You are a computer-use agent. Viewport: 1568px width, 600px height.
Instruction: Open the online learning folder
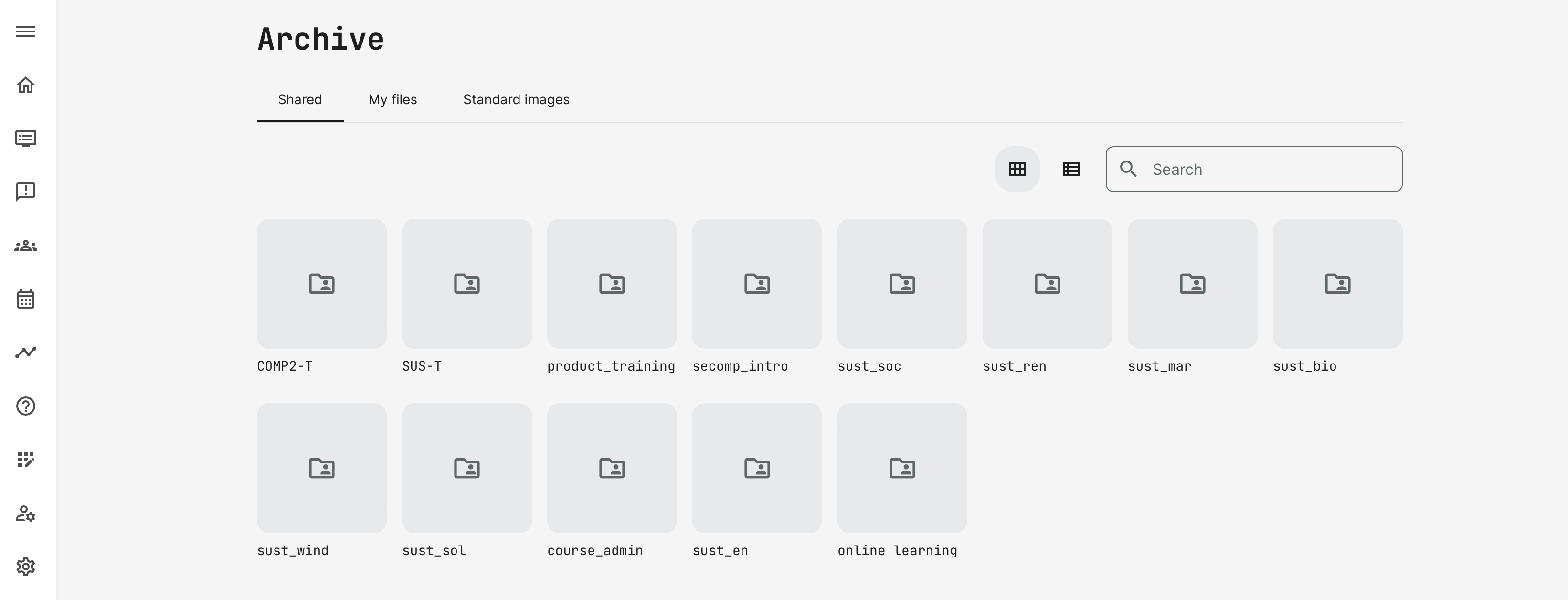[x=902, y=468]
